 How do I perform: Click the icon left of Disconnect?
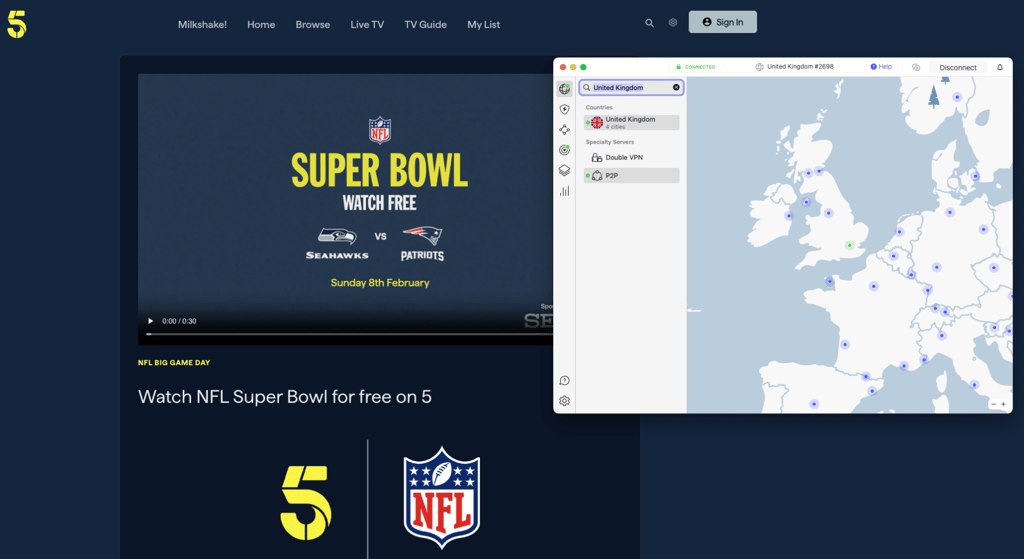(x=916, y=67)
